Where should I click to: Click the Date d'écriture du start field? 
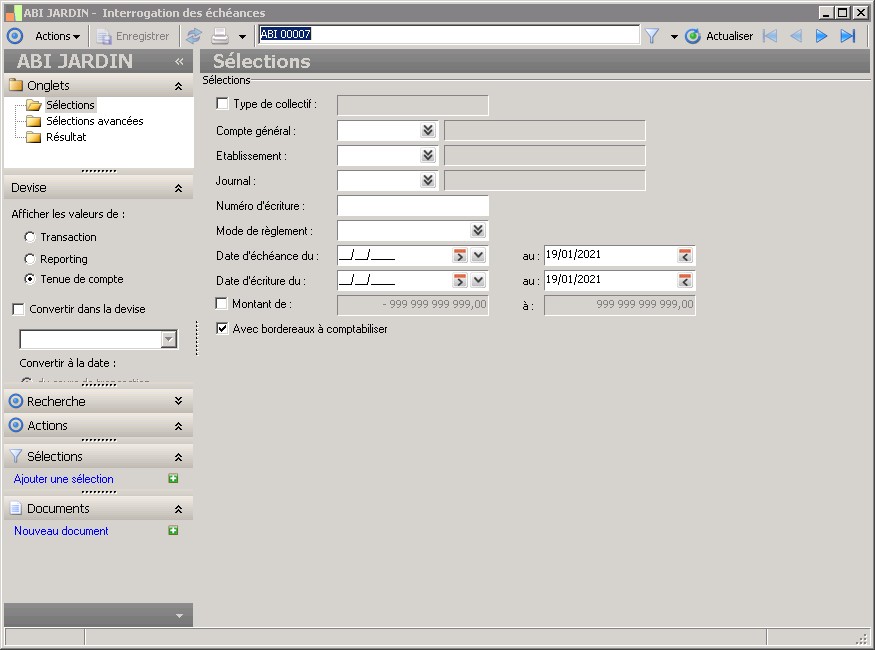[394, 280]
